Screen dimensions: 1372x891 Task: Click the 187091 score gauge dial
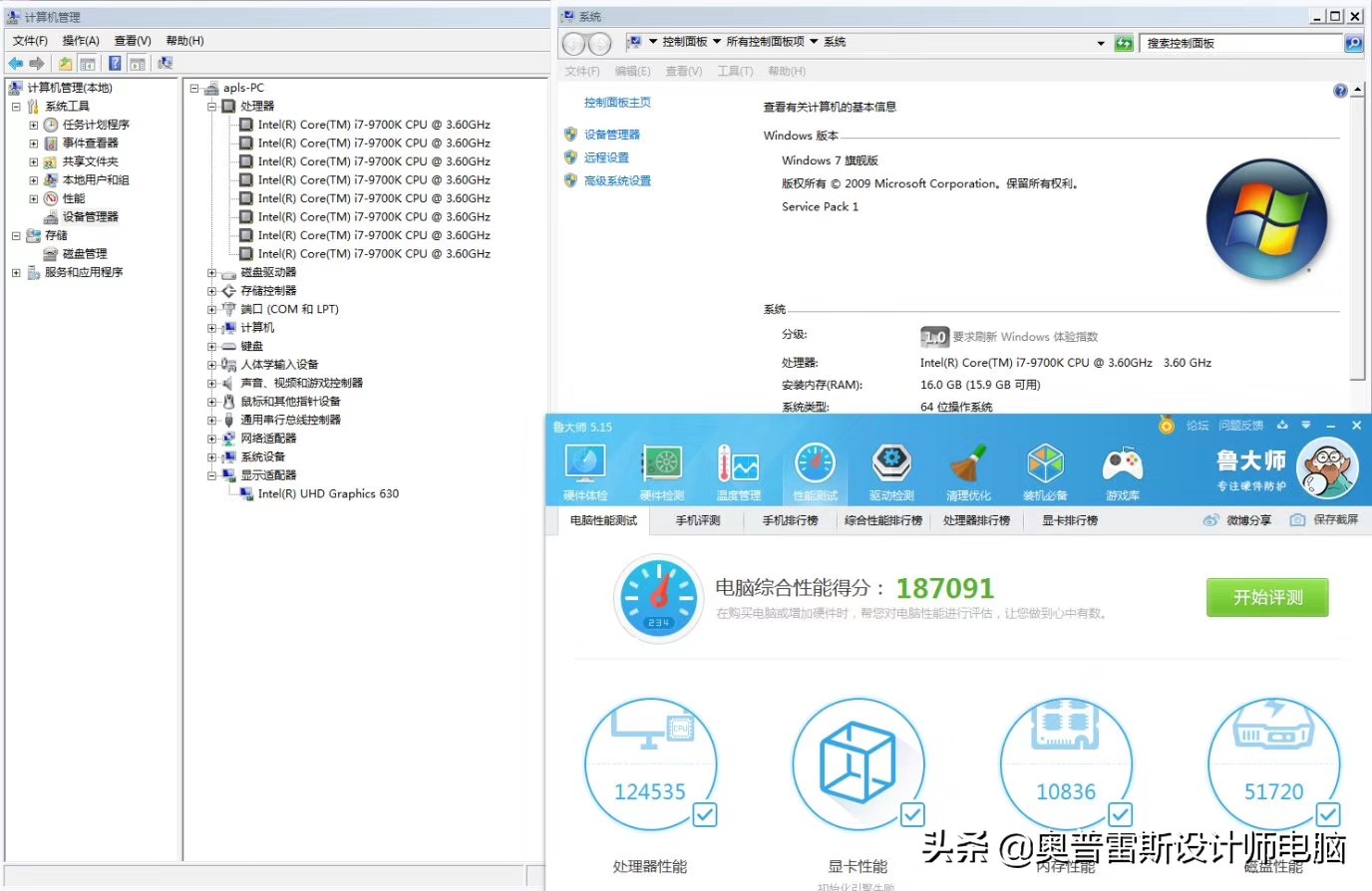658,596
